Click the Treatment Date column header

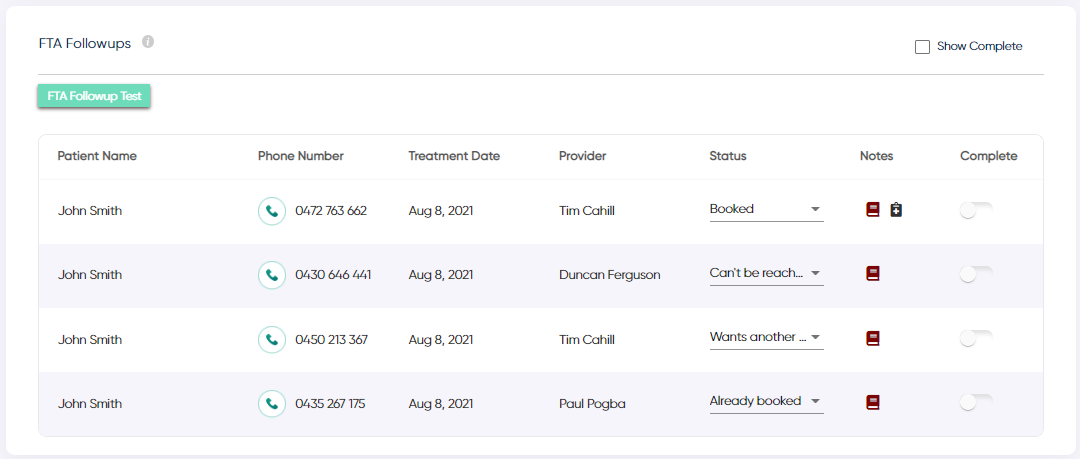point(454,156)
